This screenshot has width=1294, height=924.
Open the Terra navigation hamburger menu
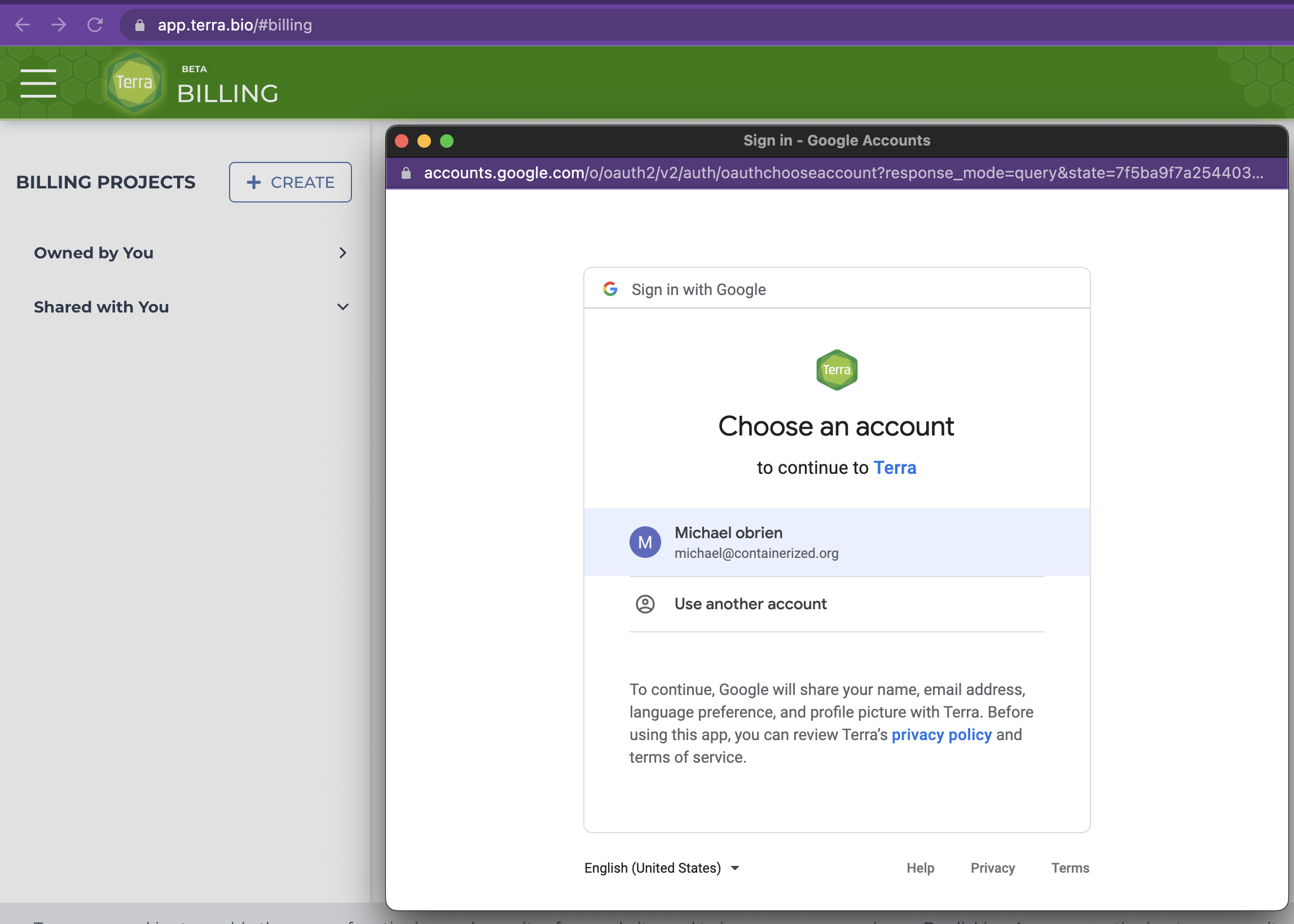pyautogui.click(x=38, y=82)
